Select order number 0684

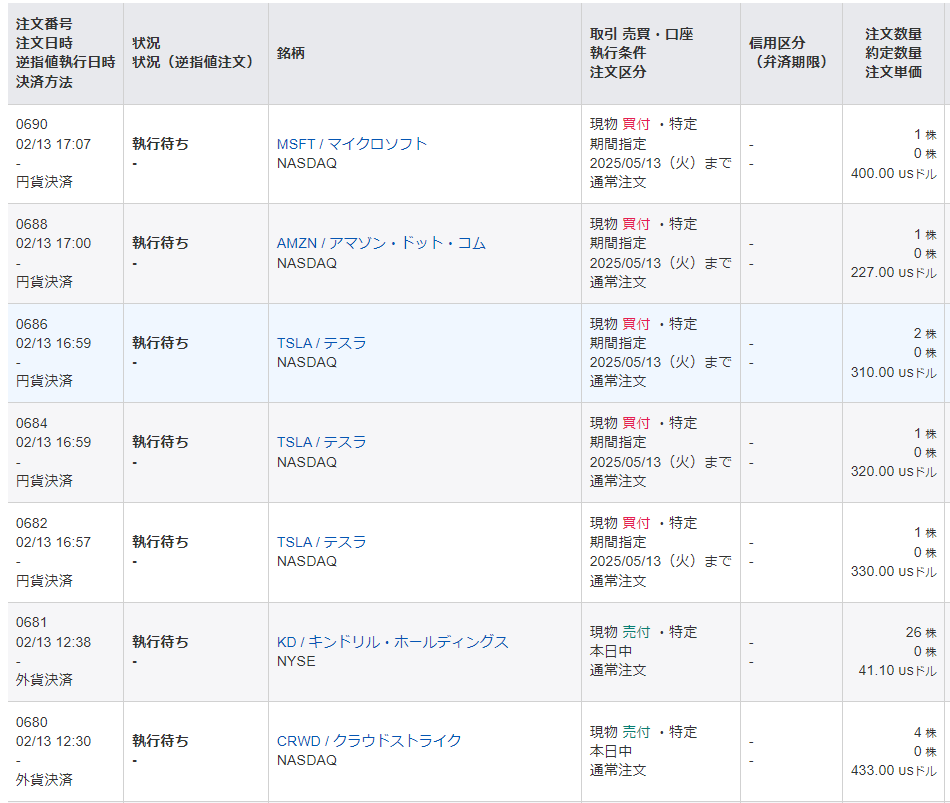(32, 423)
